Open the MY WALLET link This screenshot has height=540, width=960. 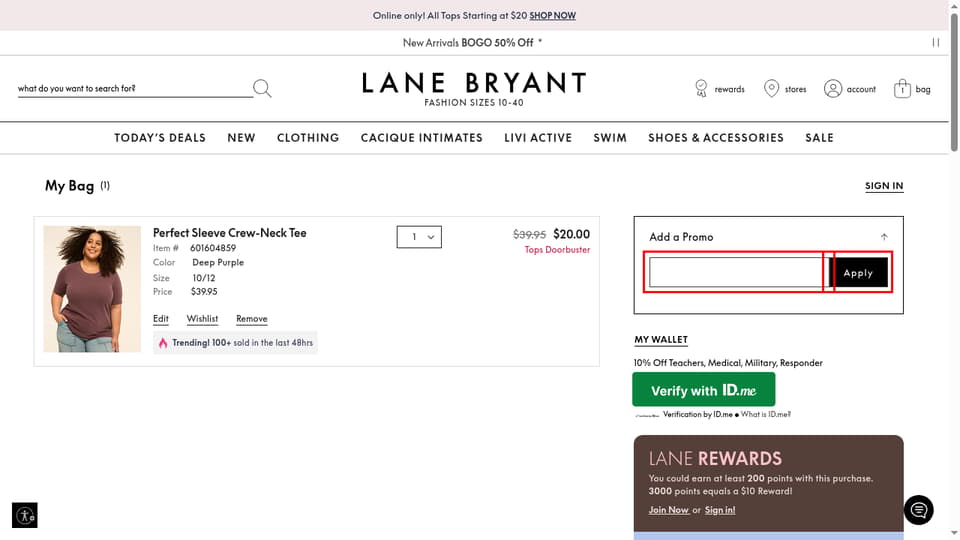point(661,339)
